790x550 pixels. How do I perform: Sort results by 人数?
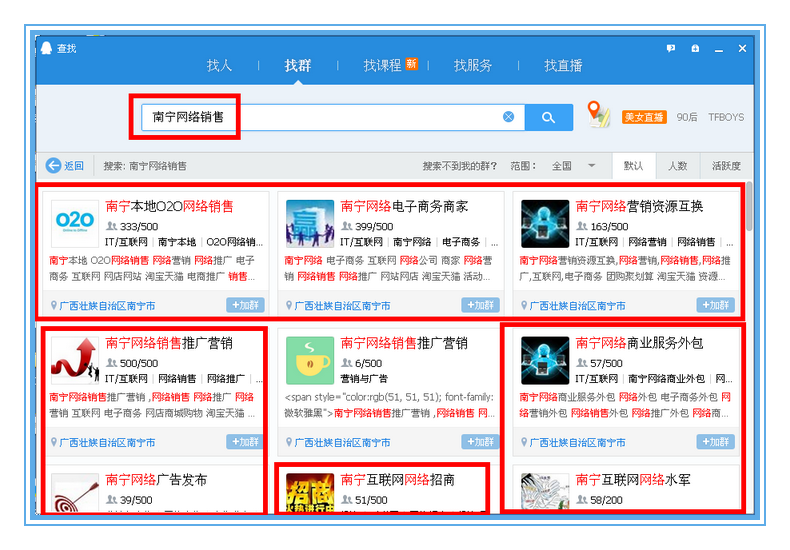pyautogui.click(x=678, y=166)
